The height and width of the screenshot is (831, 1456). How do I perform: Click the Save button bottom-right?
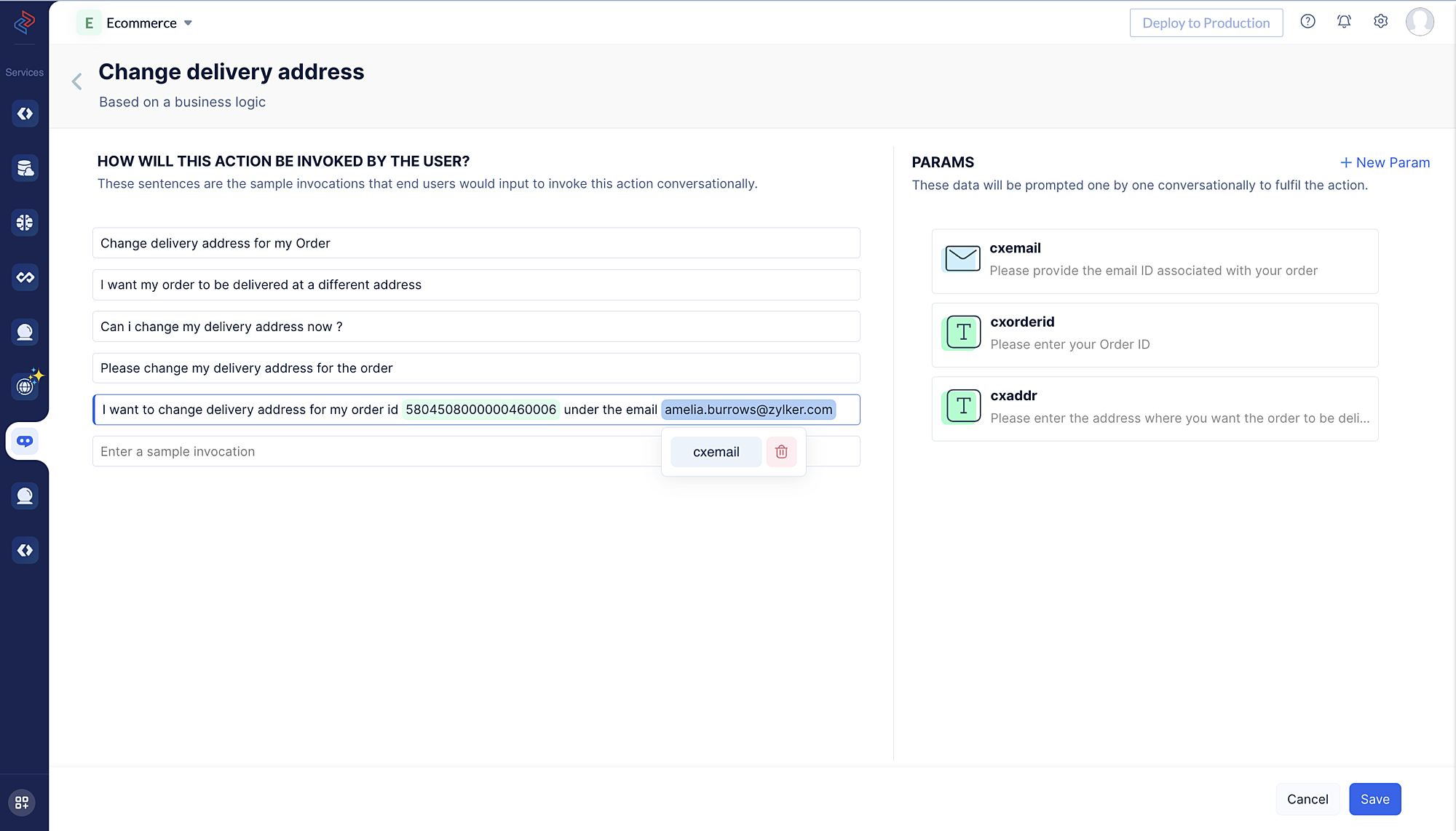(x=1375, y=799)
